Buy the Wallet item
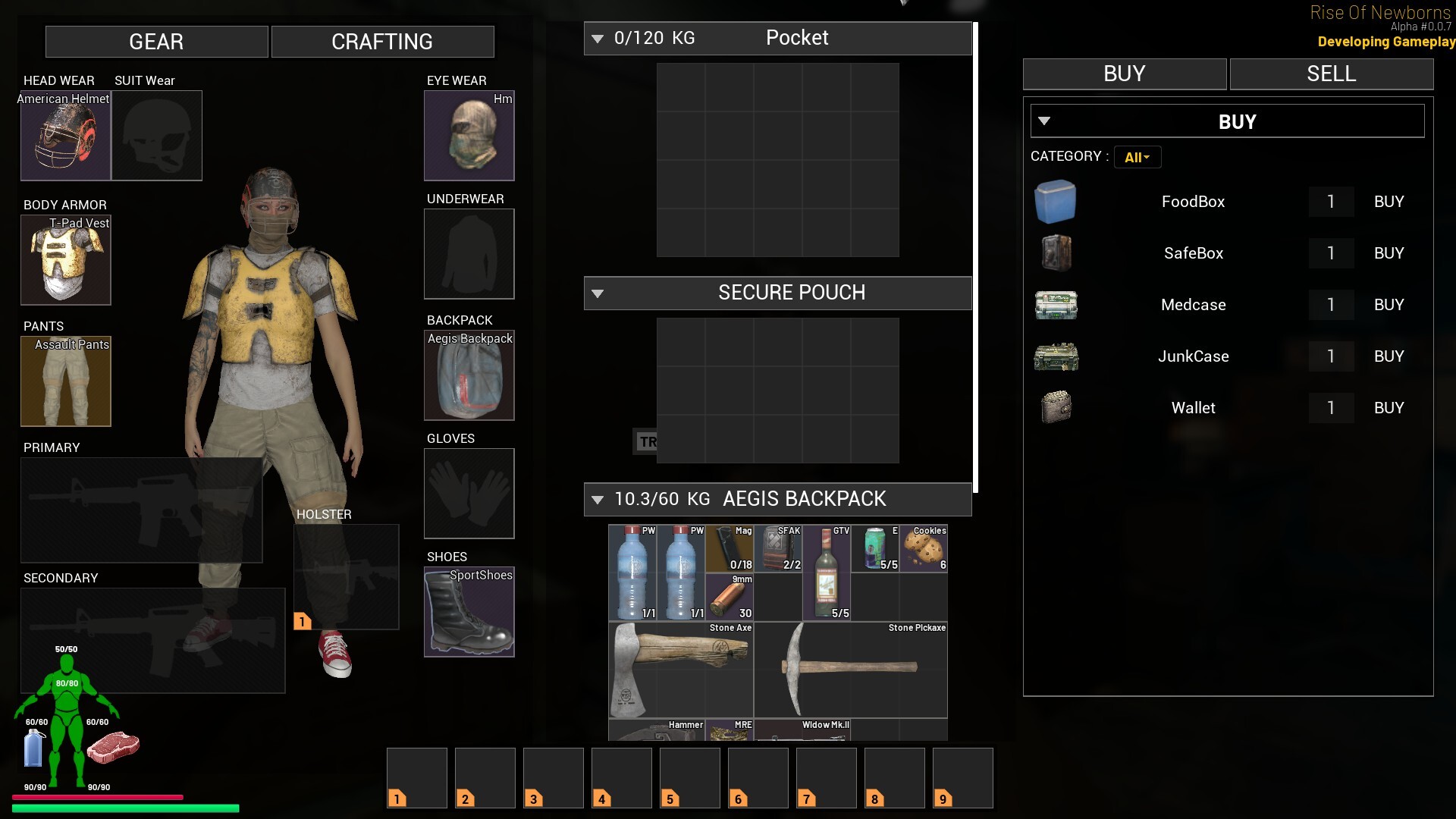1456x819 pixels. coord(1389,408)
